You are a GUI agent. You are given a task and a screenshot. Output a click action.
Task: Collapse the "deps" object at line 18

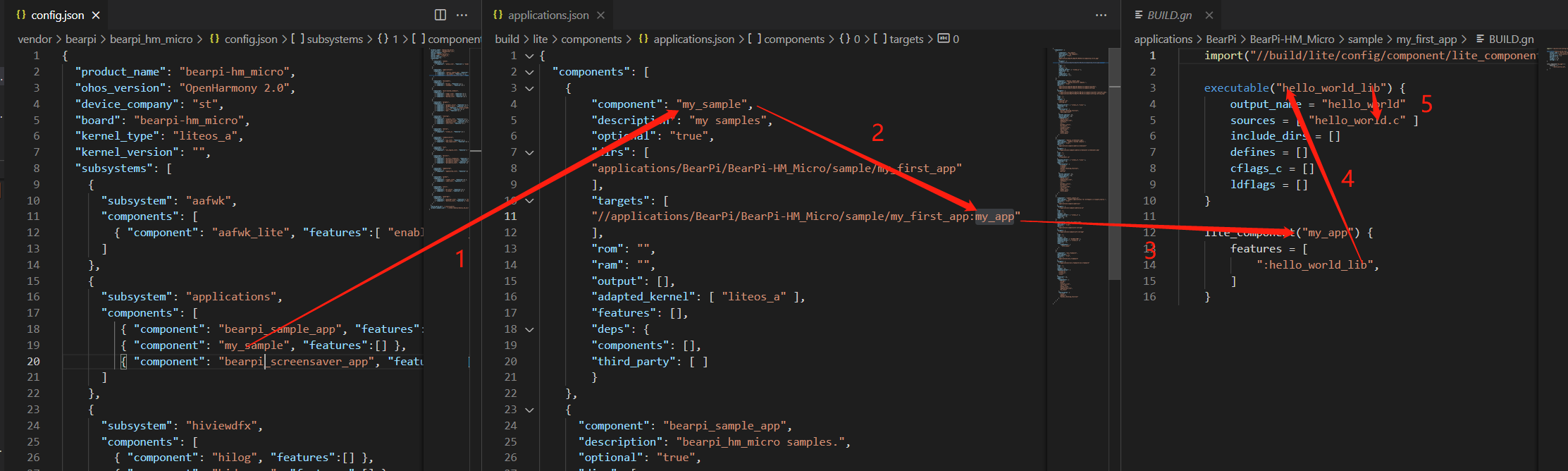click(529, 329)
